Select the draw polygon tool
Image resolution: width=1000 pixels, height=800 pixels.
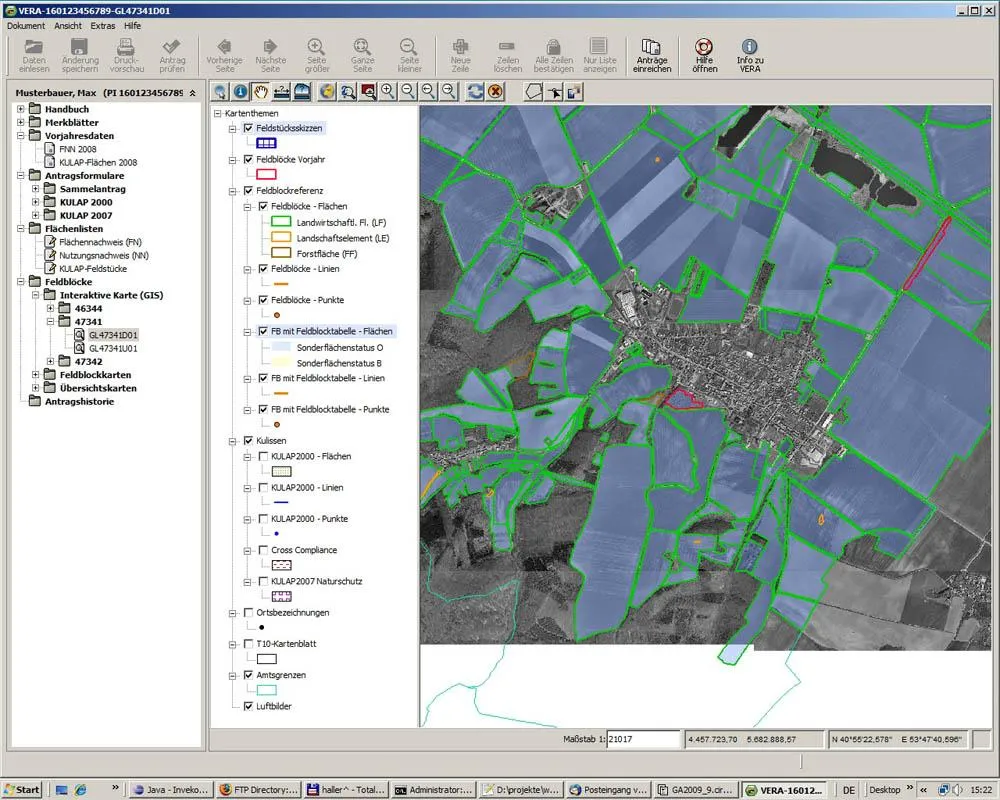[533, 92]
